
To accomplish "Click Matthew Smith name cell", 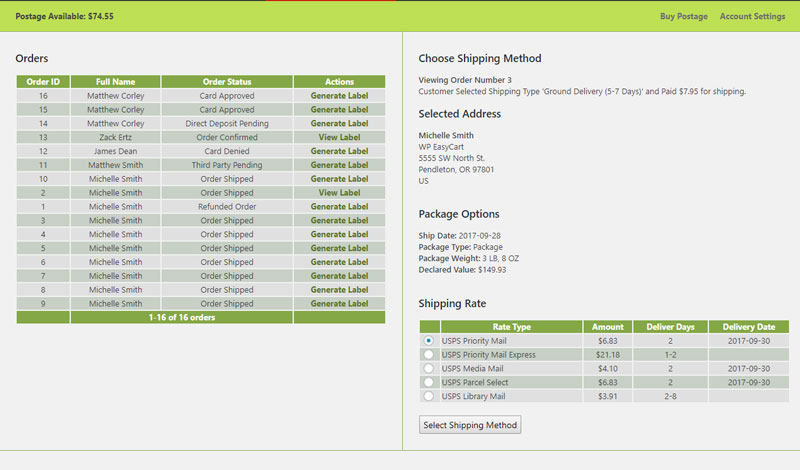I will 115,165.
